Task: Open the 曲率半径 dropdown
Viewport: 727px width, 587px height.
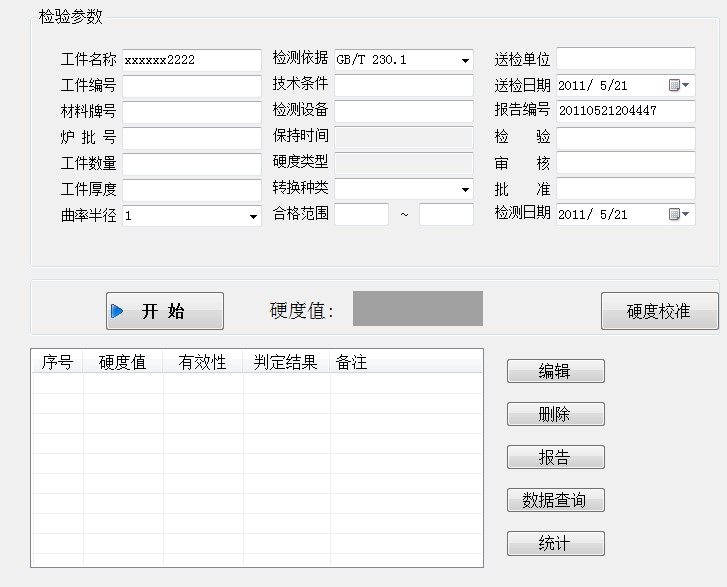Action: (x=252, y=215)
